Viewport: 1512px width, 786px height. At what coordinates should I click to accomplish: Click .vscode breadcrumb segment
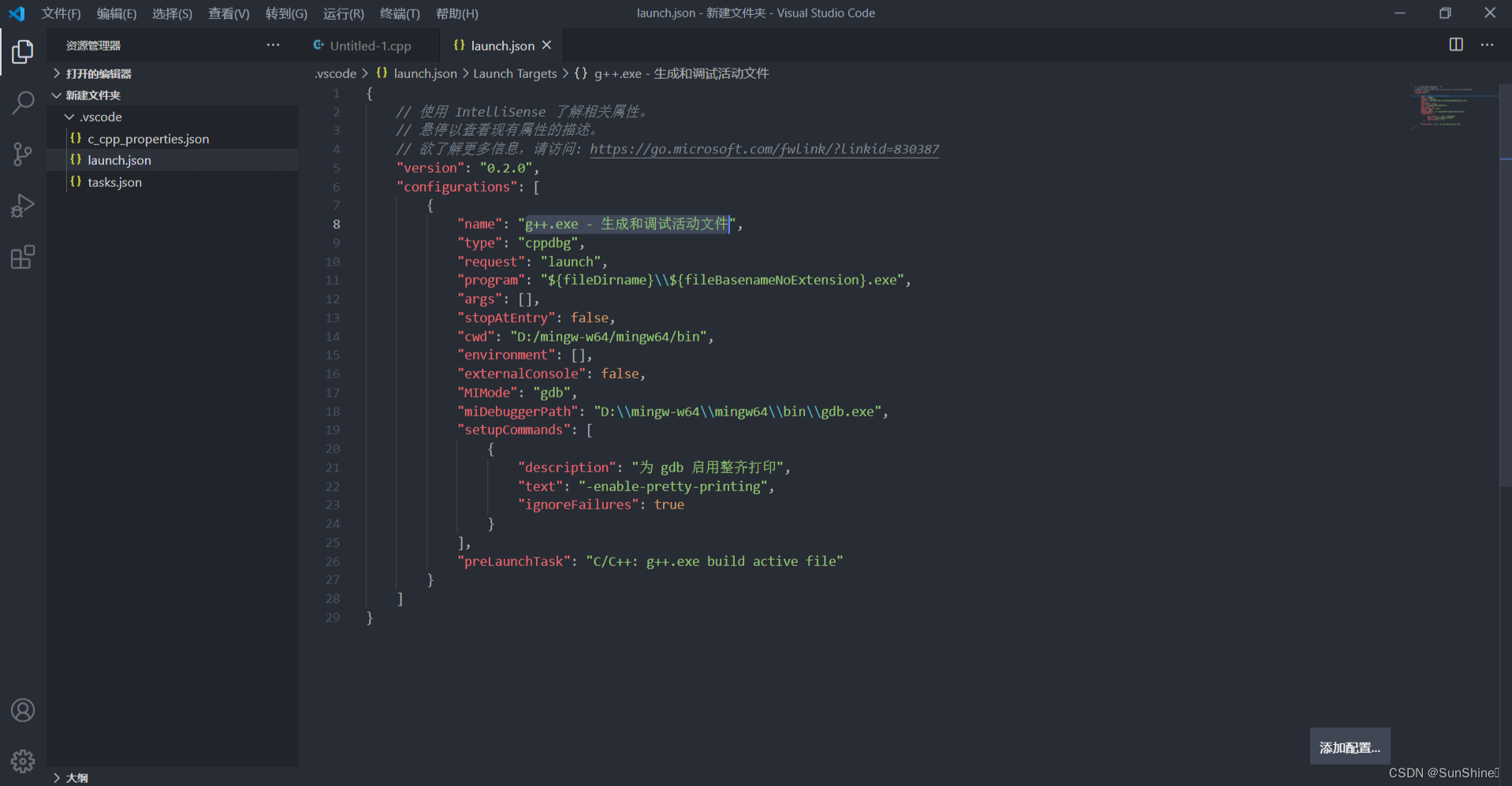coord(336,73)
